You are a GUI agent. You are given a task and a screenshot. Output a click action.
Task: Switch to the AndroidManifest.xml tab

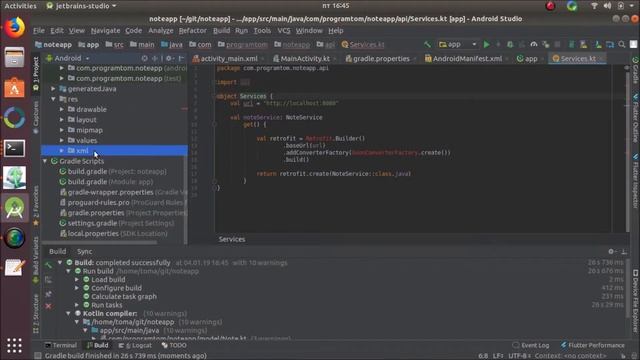(x=465, y=59)
